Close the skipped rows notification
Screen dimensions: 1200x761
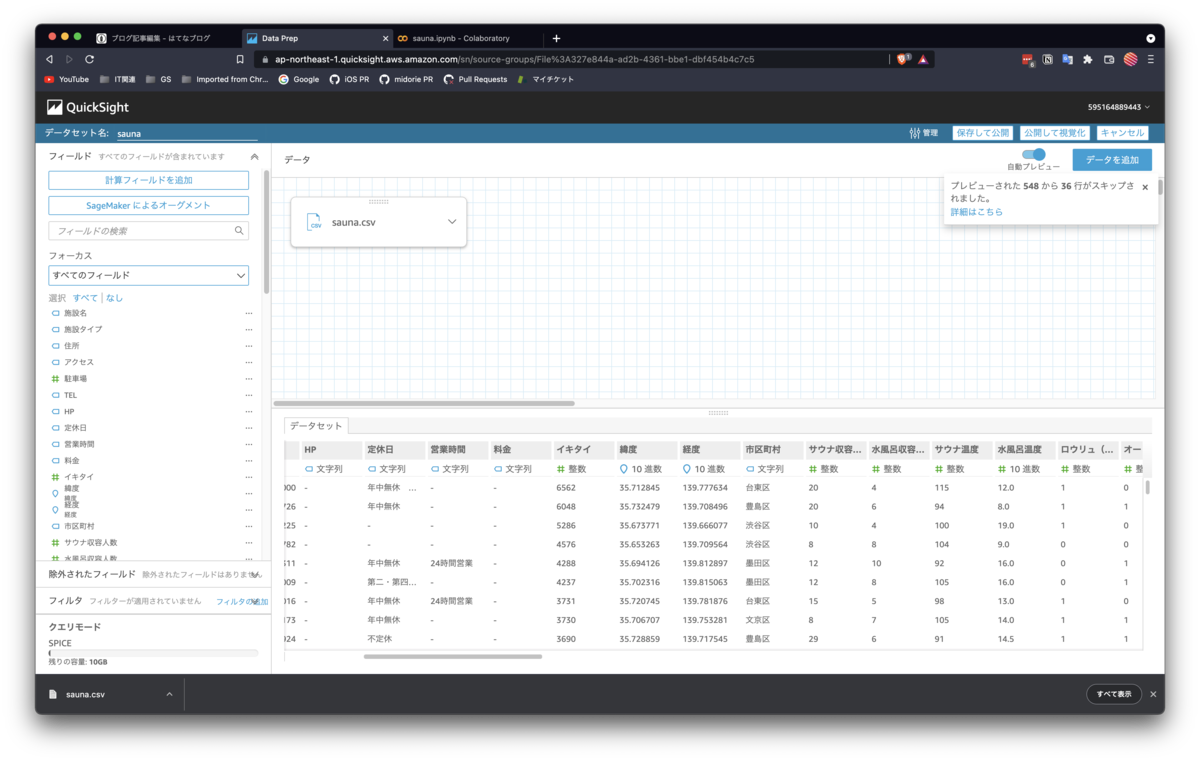pos(1145,187)
